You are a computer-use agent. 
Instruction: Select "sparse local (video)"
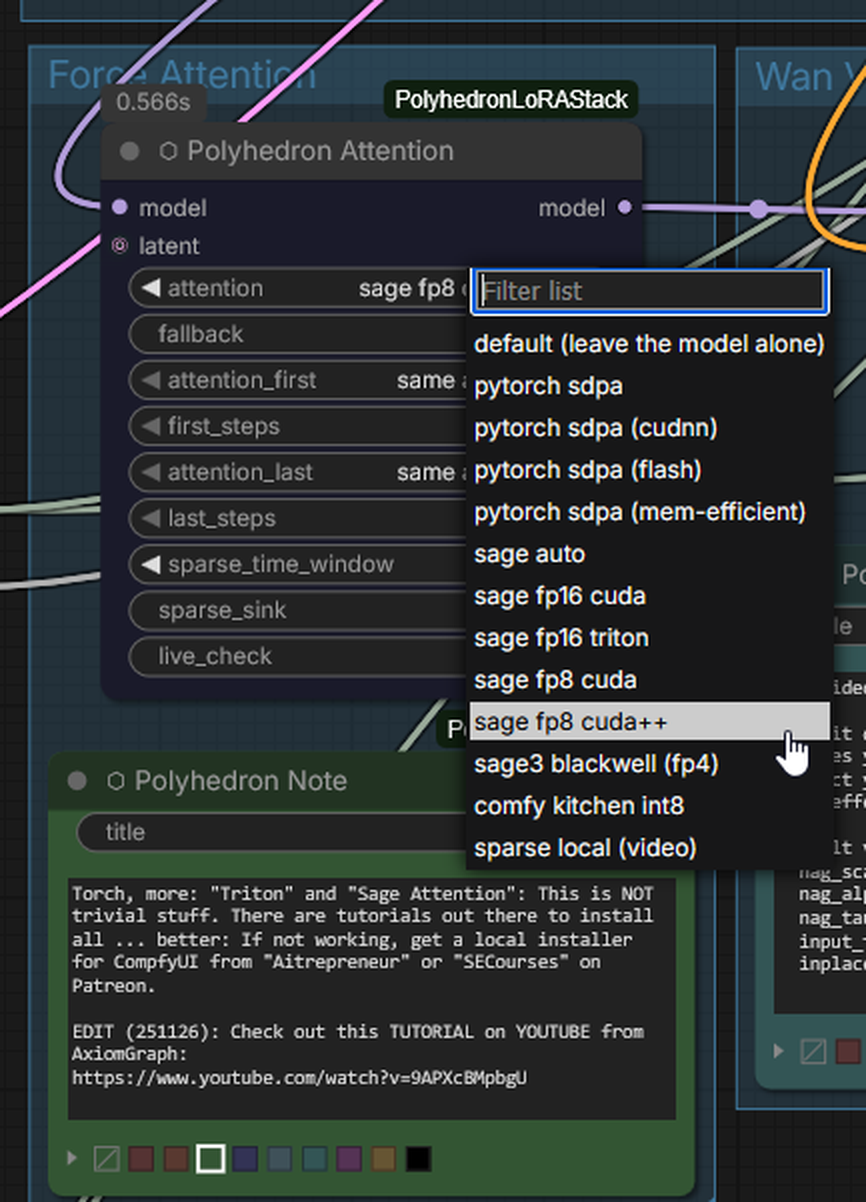tap(649, 848)
